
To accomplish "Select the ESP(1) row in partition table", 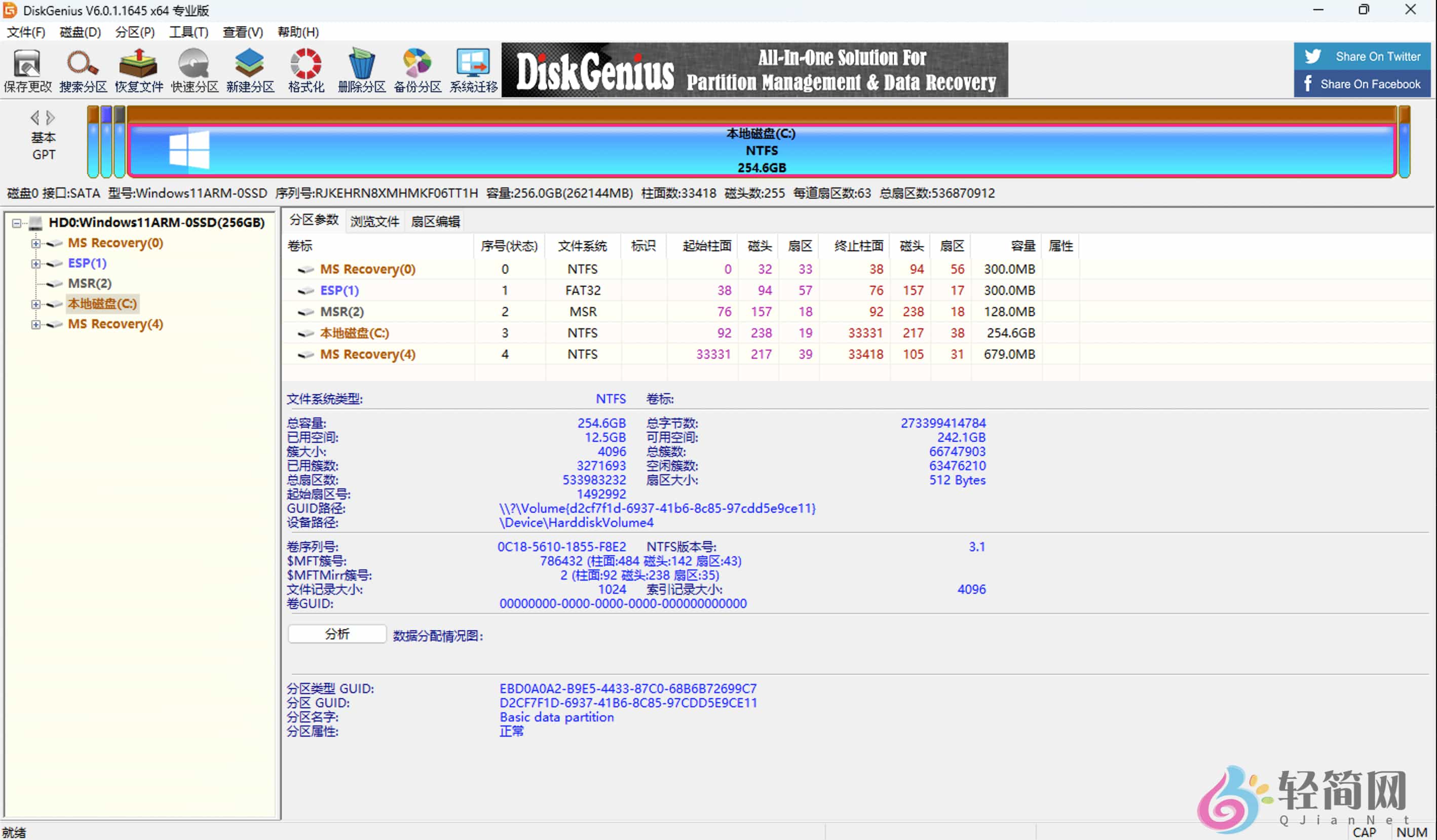I will (682, 291).
